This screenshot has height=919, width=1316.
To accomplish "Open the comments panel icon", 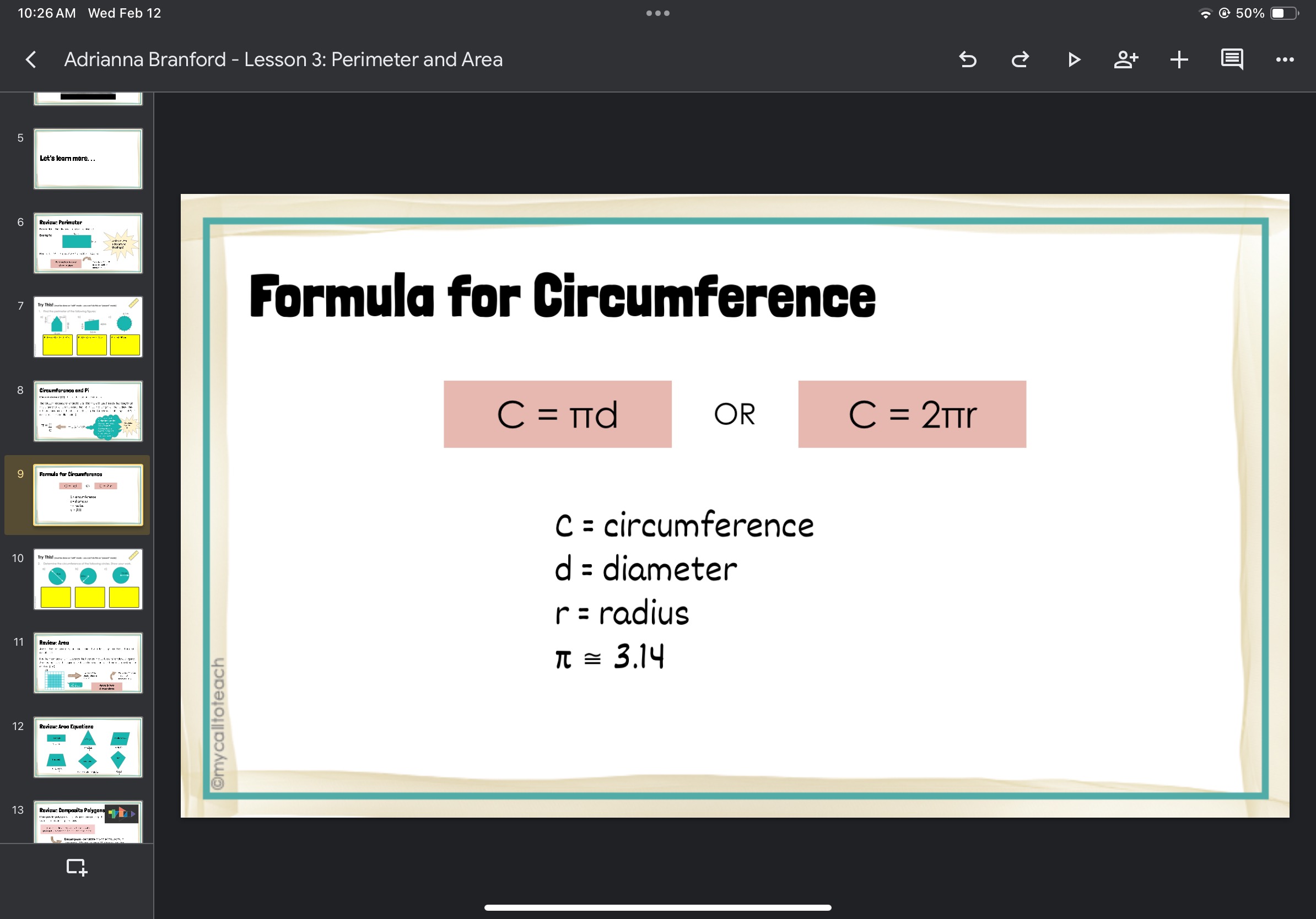I will click(1232, 60).
